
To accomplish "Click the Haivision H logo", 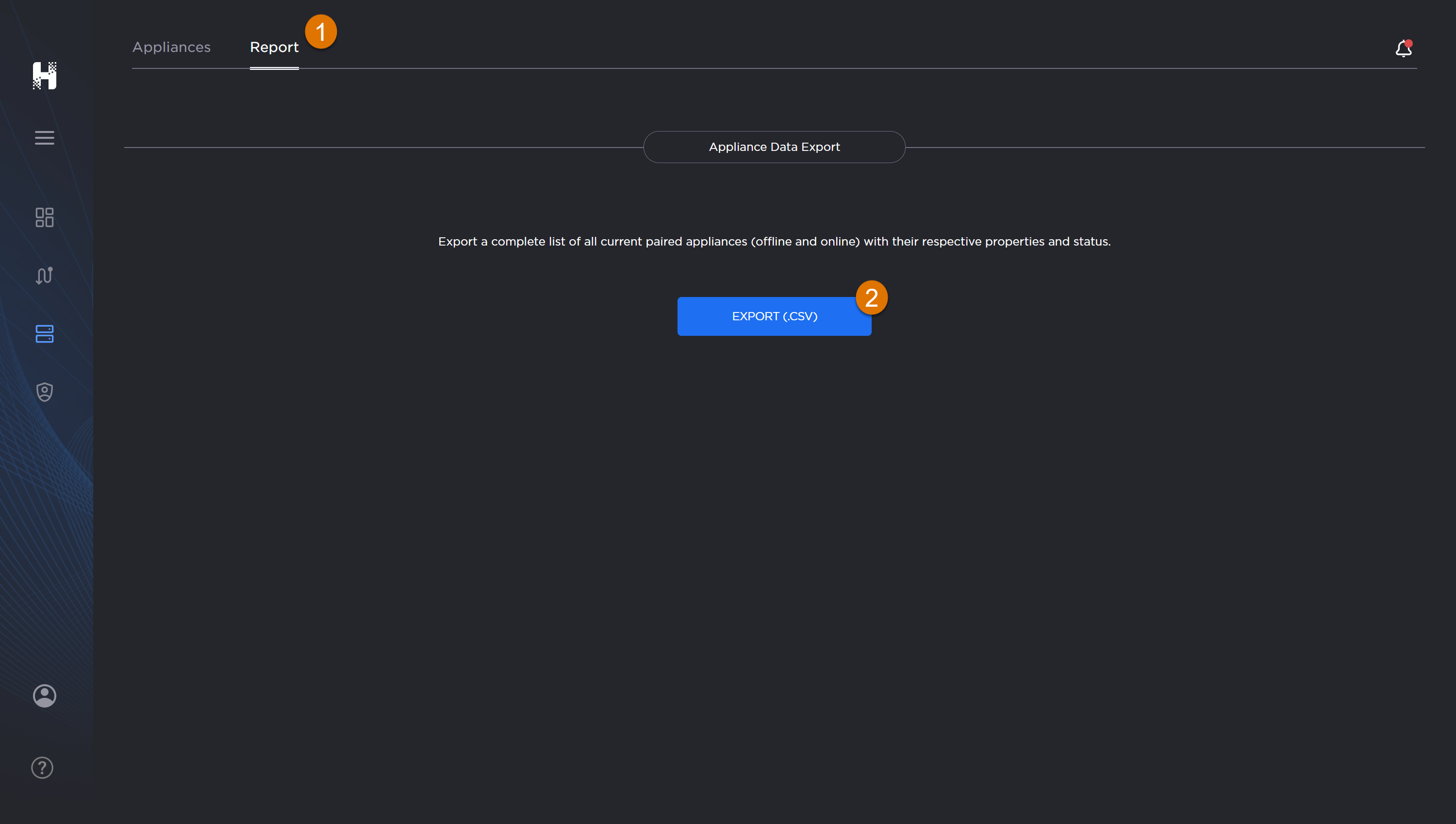I will pyautogui.click(x=44, y=75).
